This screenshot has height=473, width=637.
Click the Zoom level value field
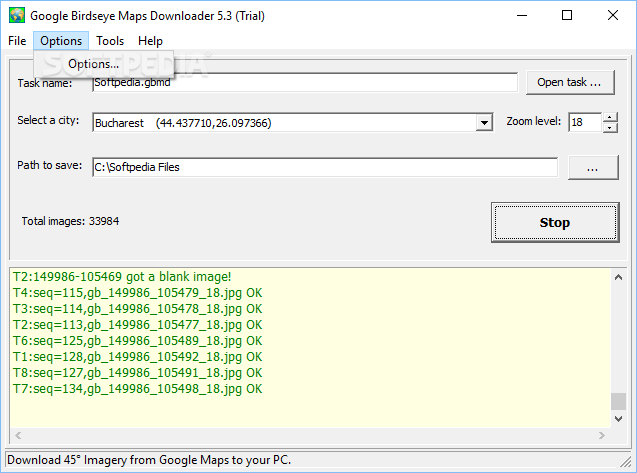(x=585, y=122)
